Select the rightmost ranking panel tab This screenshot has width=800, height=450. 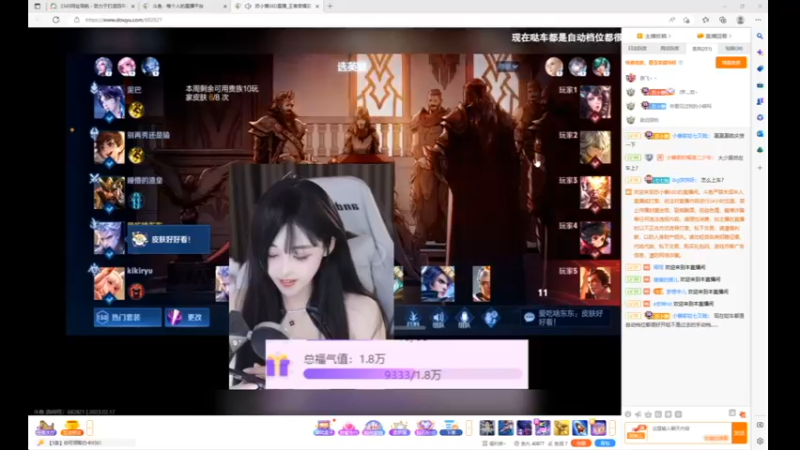734,48
